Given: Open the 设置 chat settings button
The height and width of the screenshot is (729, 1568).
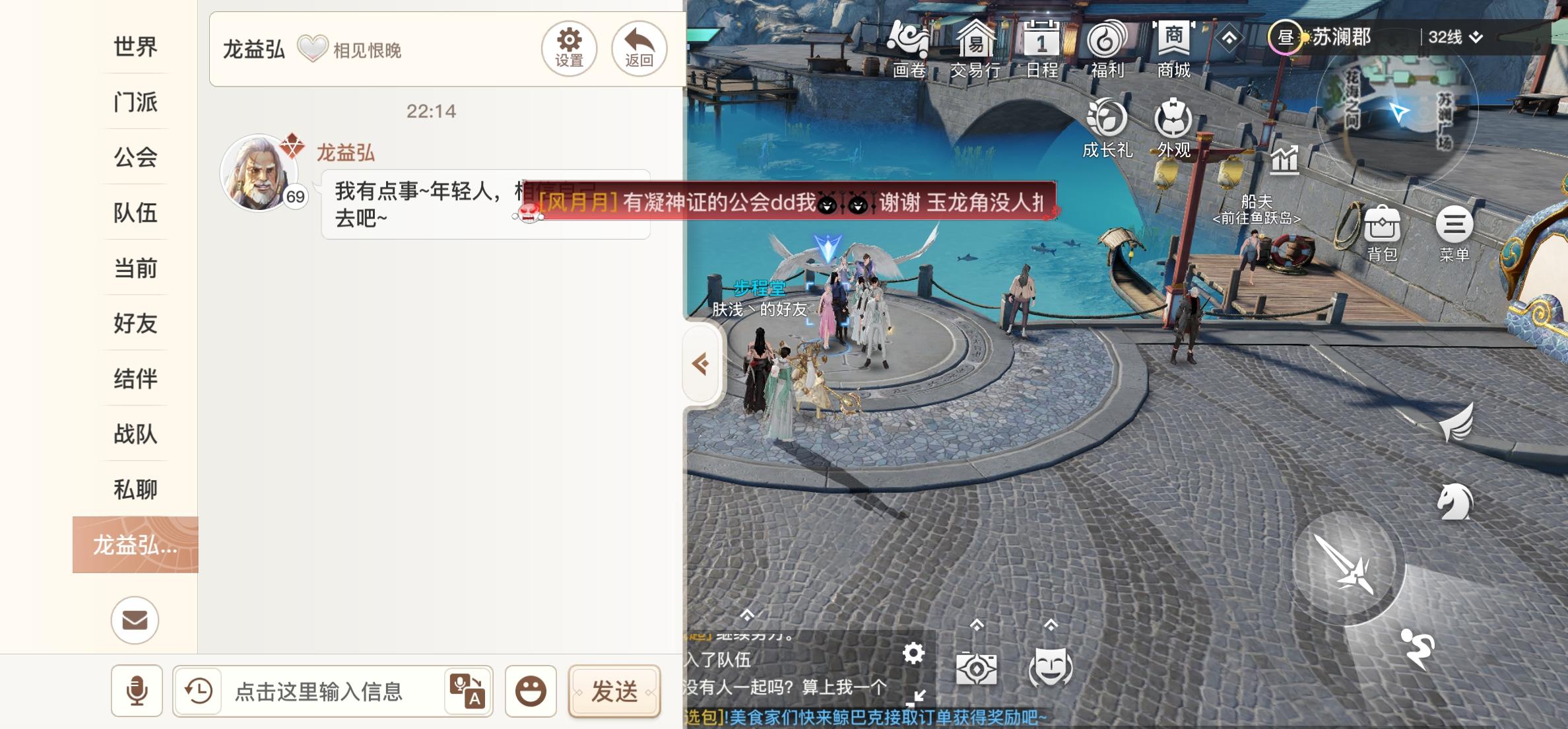Looking at the screenshot, I should point(569,48).
